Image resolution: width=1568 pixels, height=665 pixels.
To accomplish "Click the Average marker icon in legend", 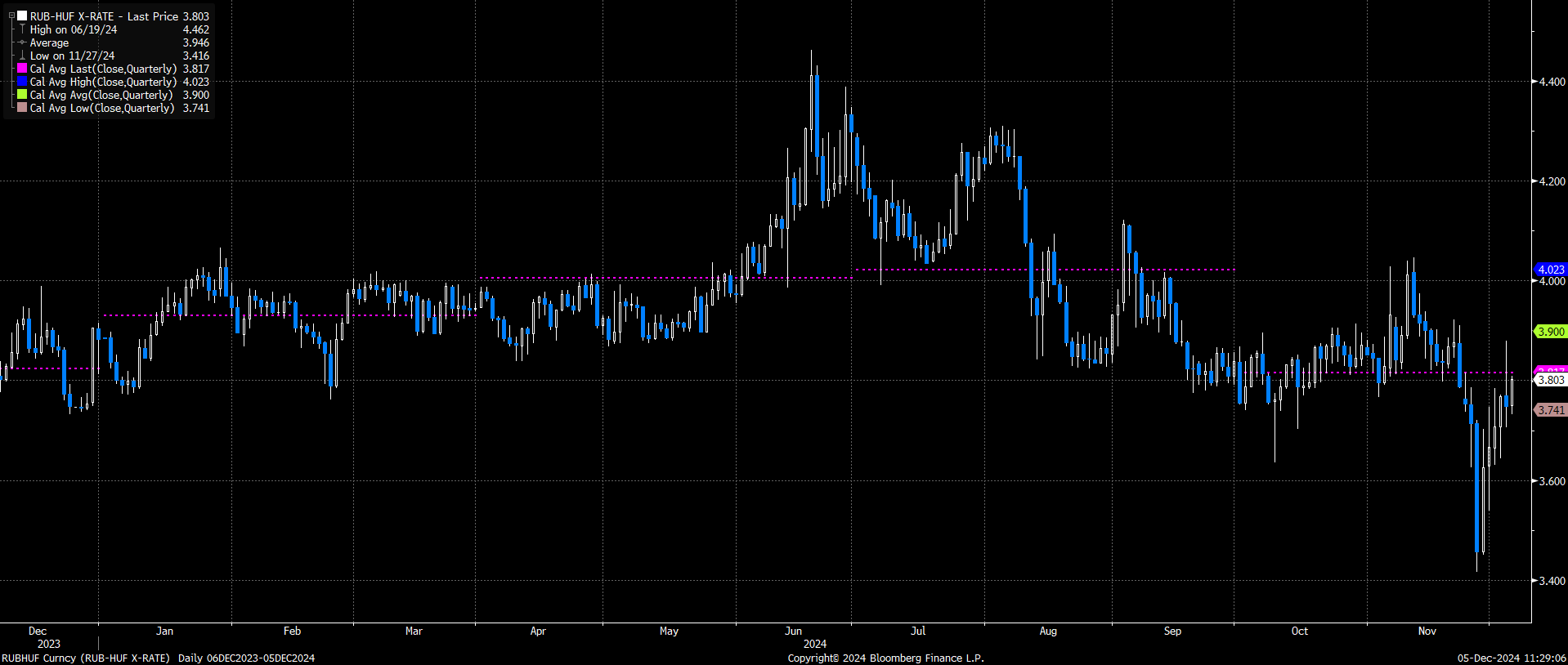I will pos(22,42).
